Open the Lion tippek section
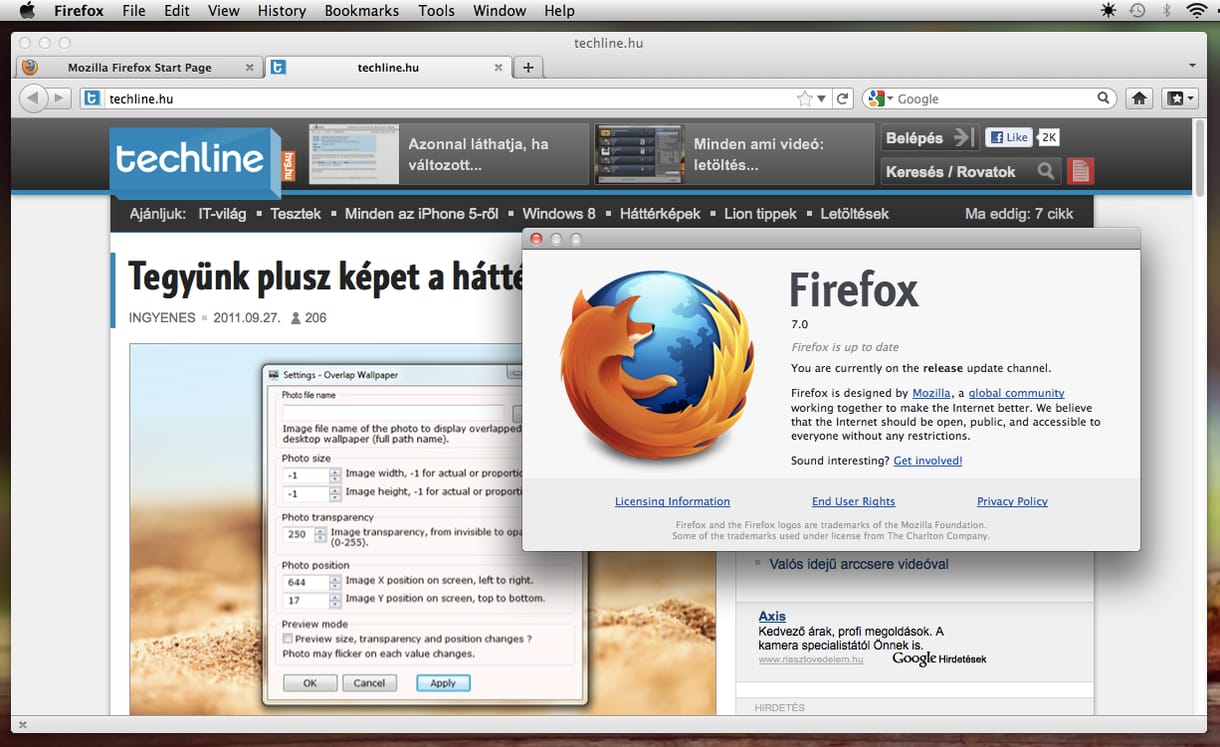The width and height of the screenshot is (1220, 747). point(760,213)
